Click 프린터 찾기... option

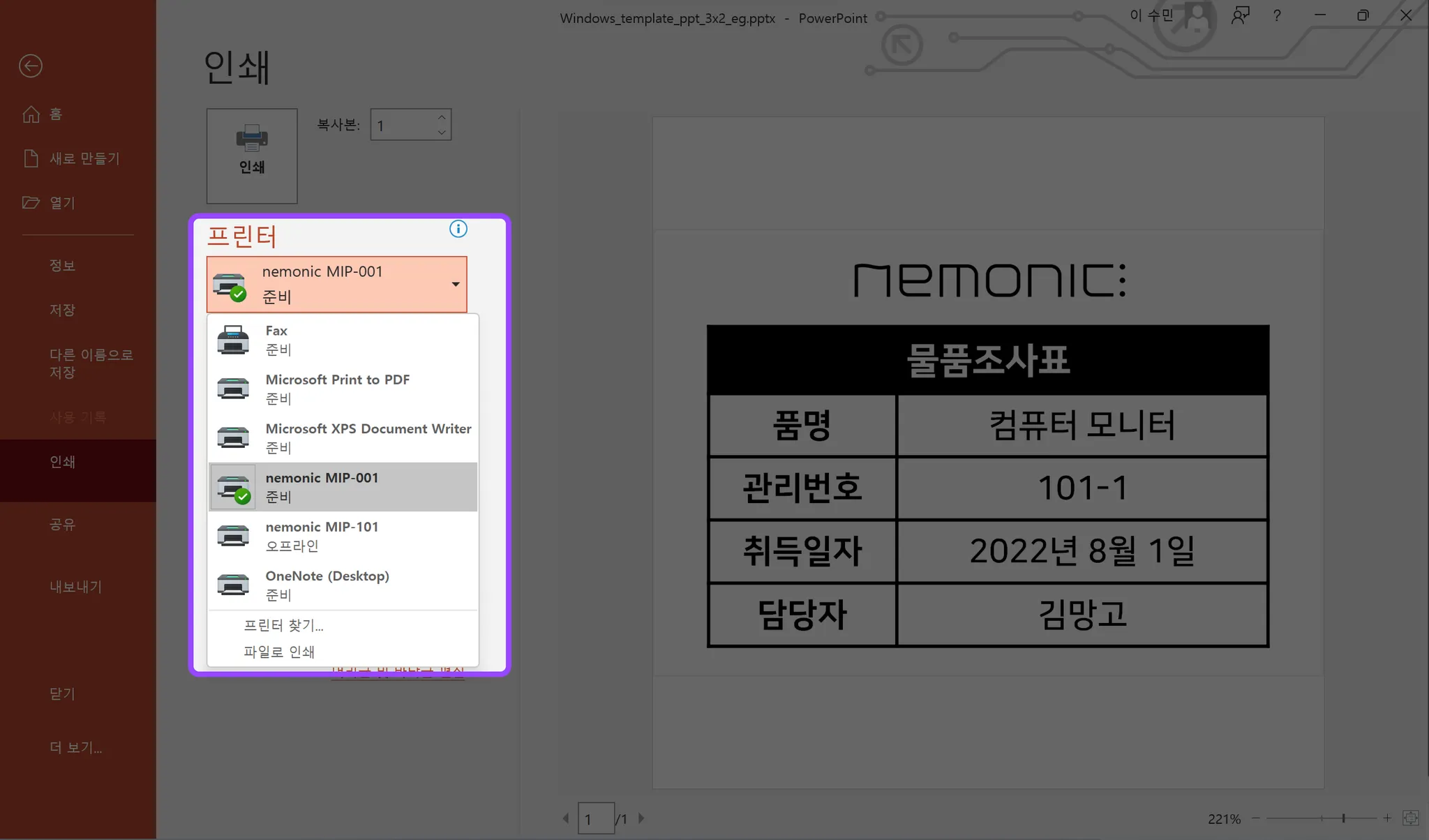click(283, 625)
